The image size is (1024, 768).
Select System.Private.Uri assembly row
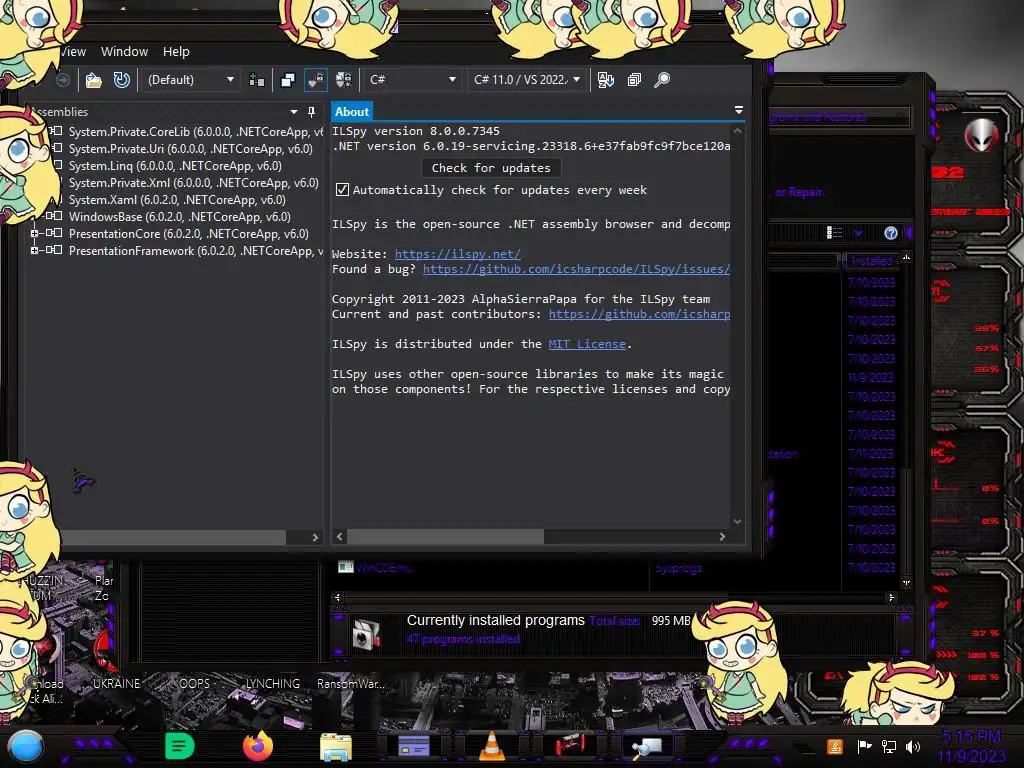[x=190, y=149]
